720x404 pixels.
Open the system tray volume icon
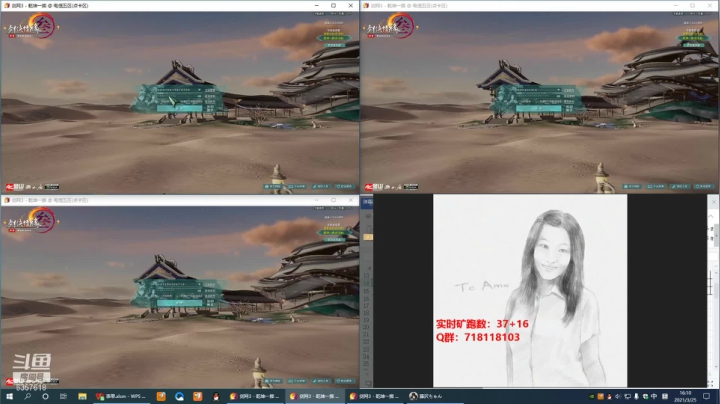(618, 396)
